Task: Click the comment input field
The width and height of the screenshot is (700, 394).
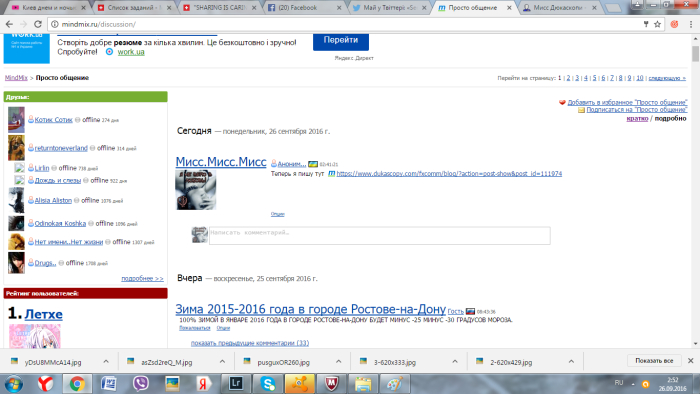Action: pyautogui.click(x=379, y=236)
